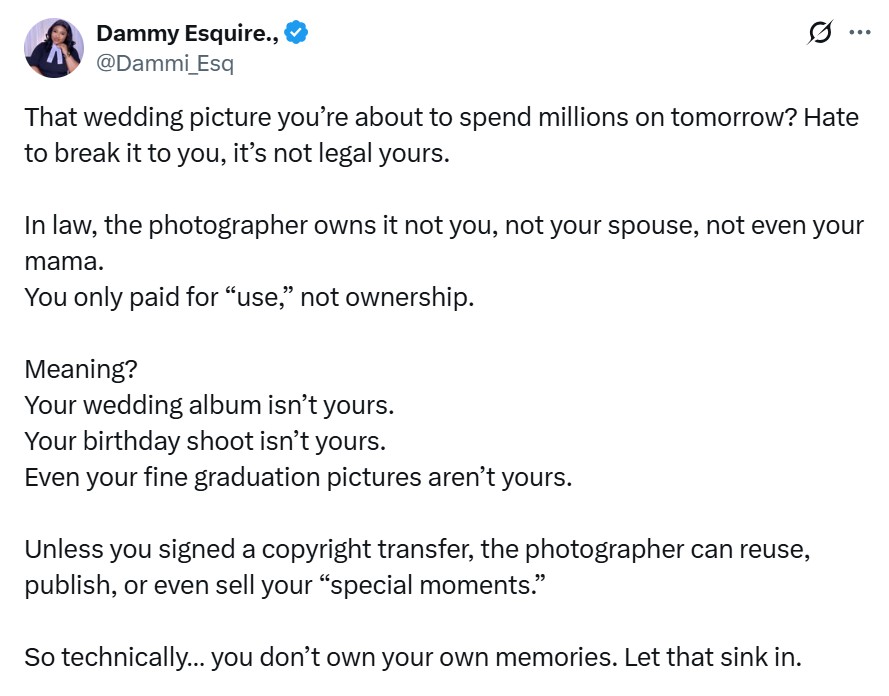The image size is (889, 696).
Task: Click "Your birthday shoot isn't yours."
Action: tap(205, 441)
